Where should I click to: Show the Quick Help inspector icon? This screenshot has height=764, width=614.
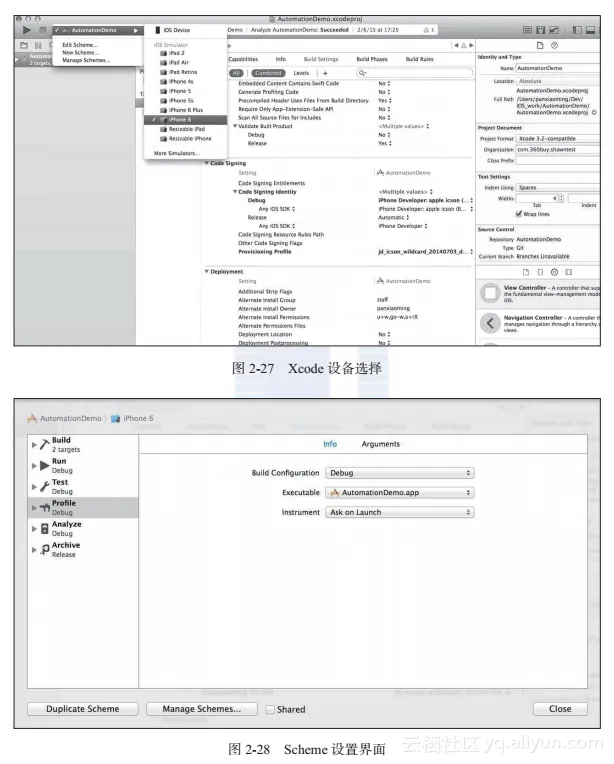(x=554, y=45)
